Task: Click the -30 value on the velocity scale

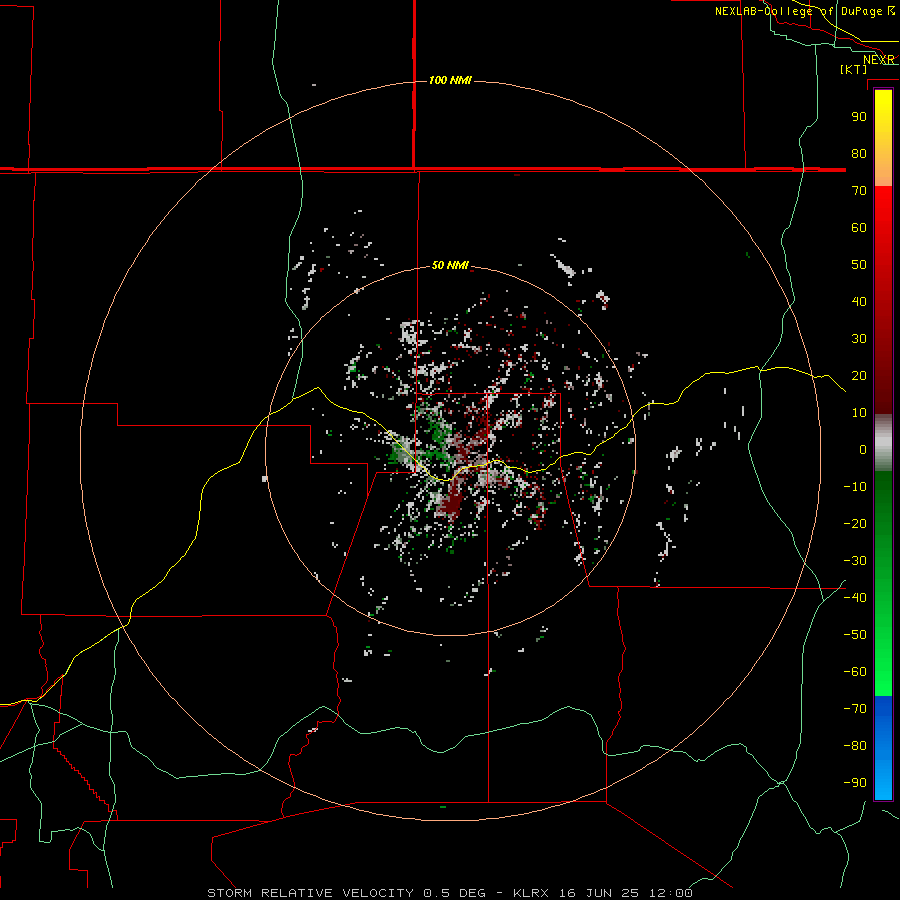Action: [855, 561]
